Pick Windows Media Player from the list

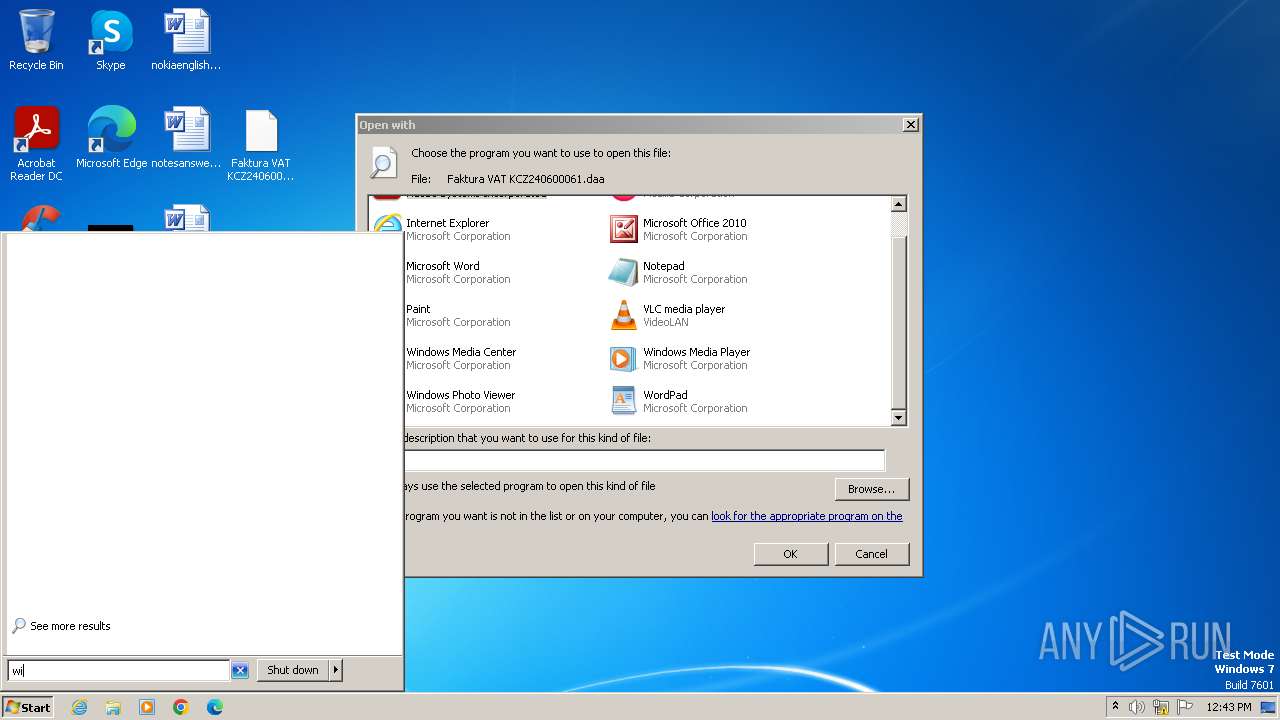679,358
